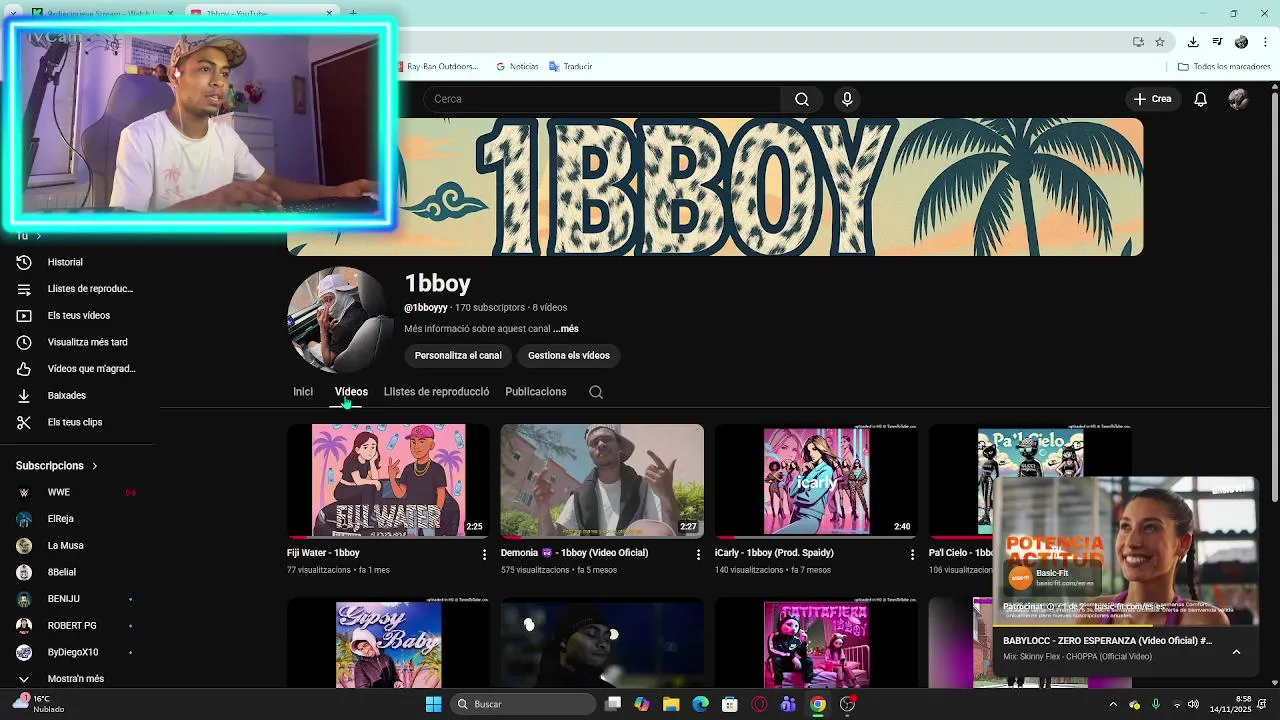Open the Traducir bookmark

(x=570, y=67)
